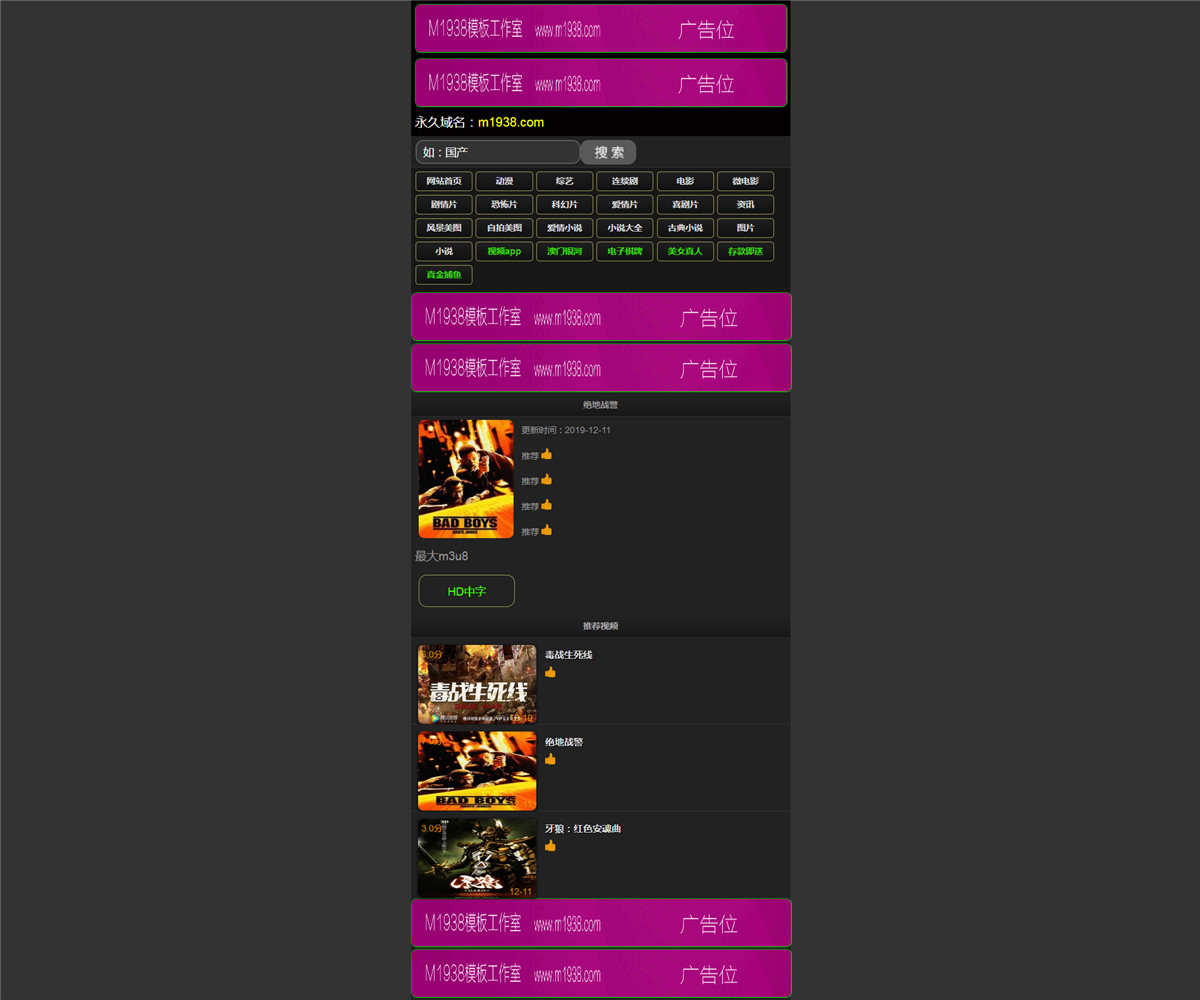The width and height of the screenshot is (1200, 1000).
Task: Open the 牙狼：红色安魂曲 video thumbnail
Action: point(477,858)
